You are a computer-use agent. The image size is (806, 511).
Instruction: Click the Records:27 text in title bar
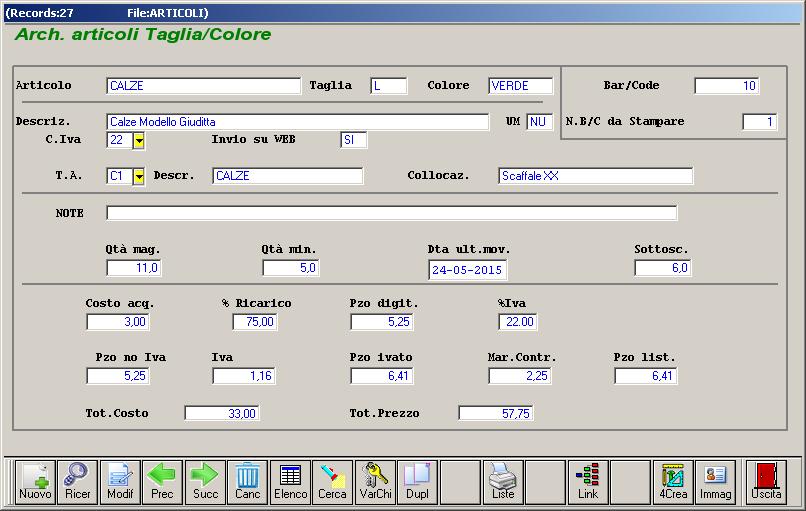point(41,13)
